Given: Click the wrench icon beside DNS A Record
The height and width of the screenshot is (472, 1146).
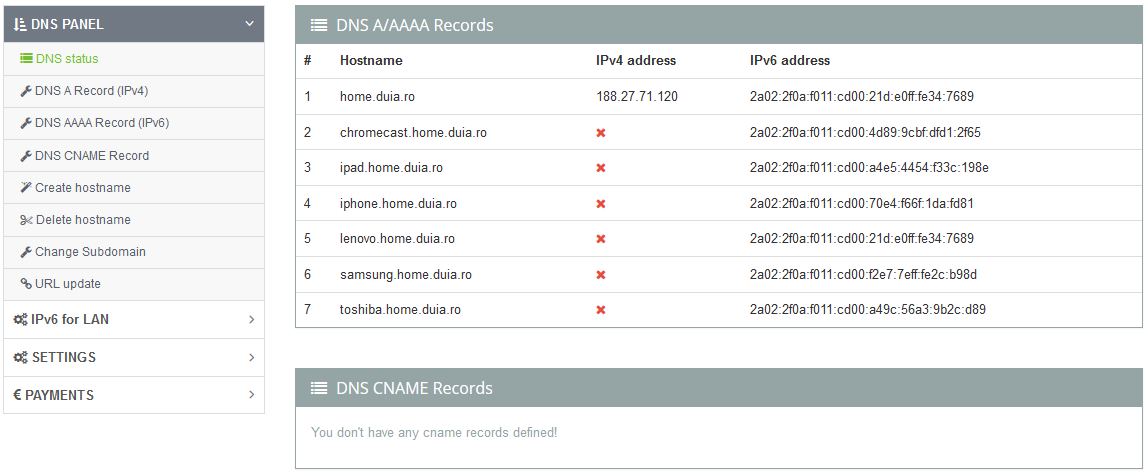Looking at the screenshot, I should pos(26,91).
